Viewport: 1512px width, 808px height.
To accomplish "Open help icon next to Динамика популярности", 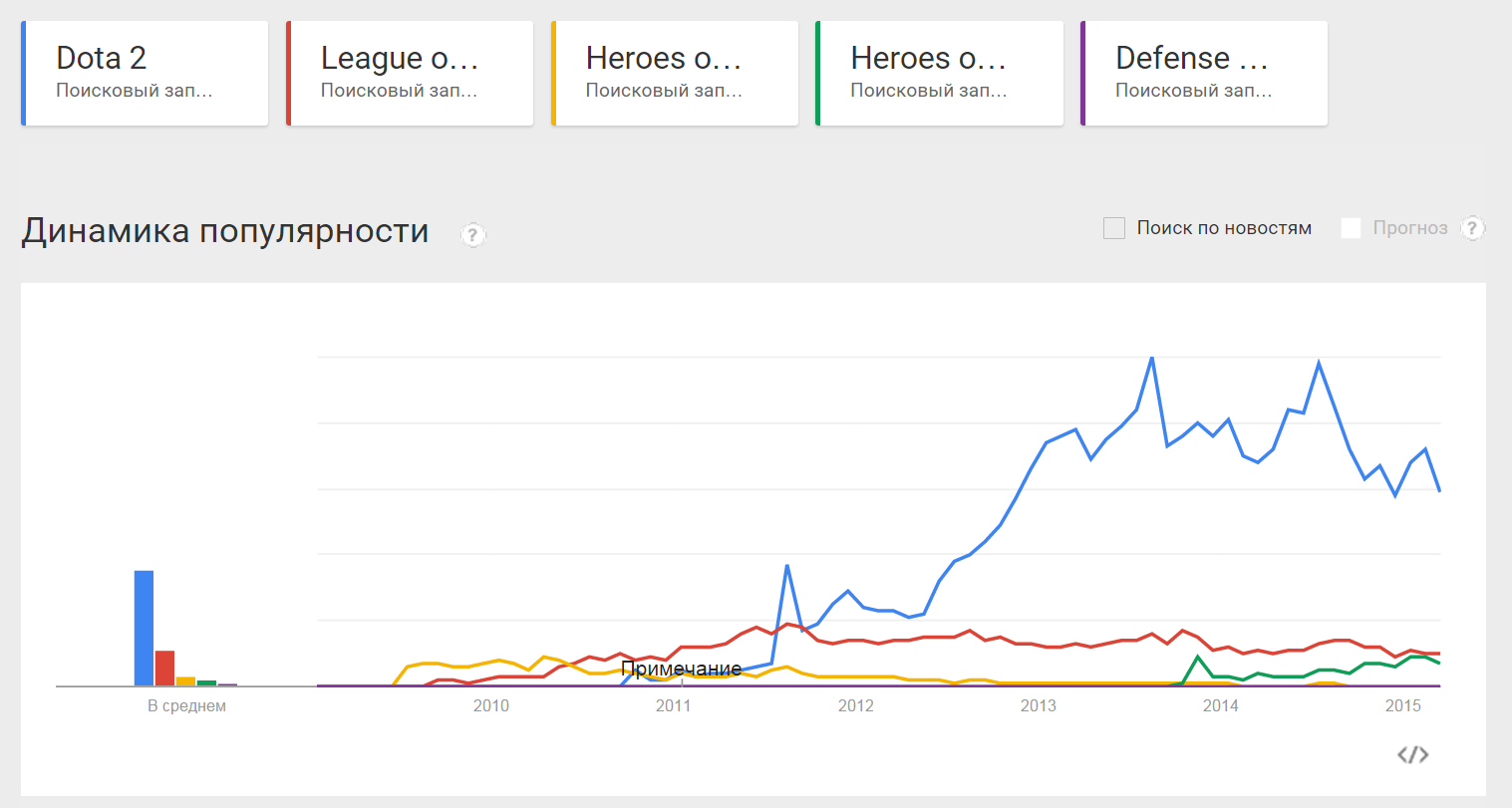I will point(472,235).
